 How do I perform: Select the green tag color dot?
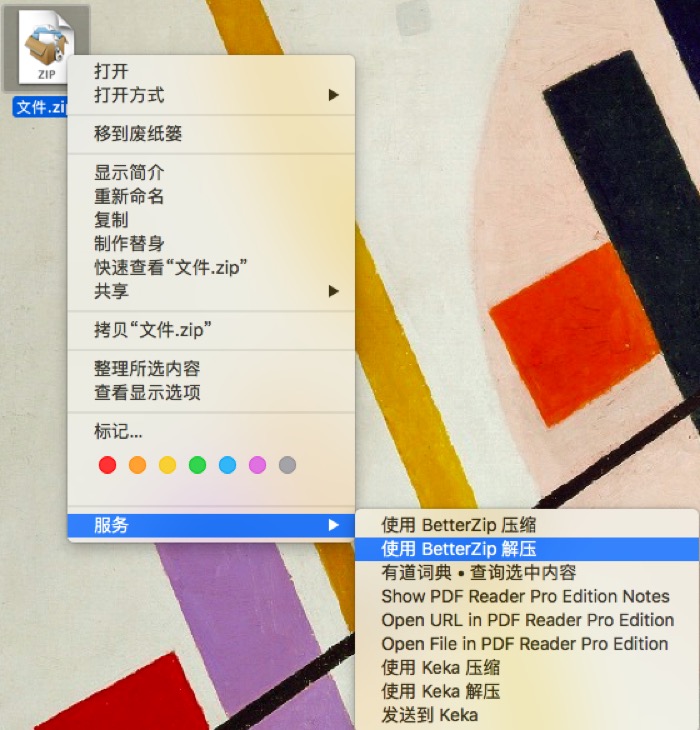198,465
